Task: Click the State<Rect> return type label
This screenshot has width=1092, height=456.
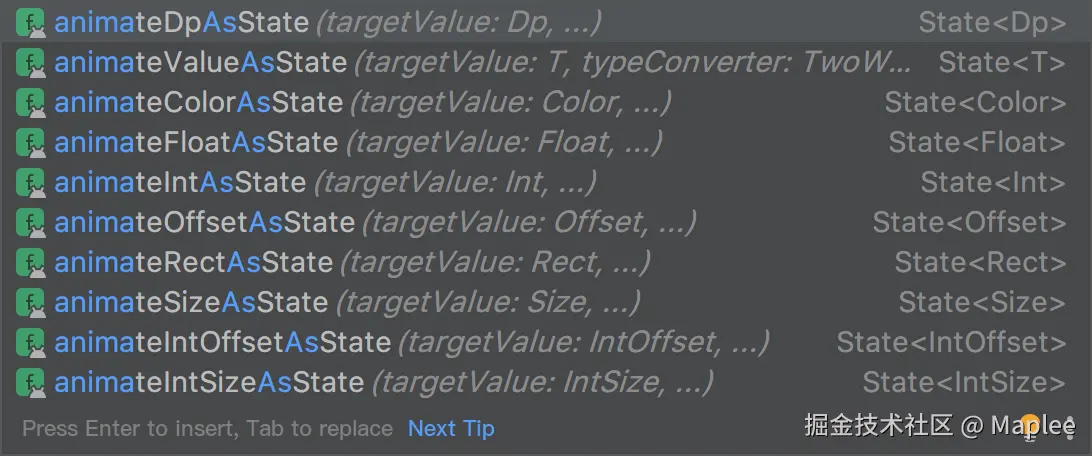Action: tap(981, 262)
